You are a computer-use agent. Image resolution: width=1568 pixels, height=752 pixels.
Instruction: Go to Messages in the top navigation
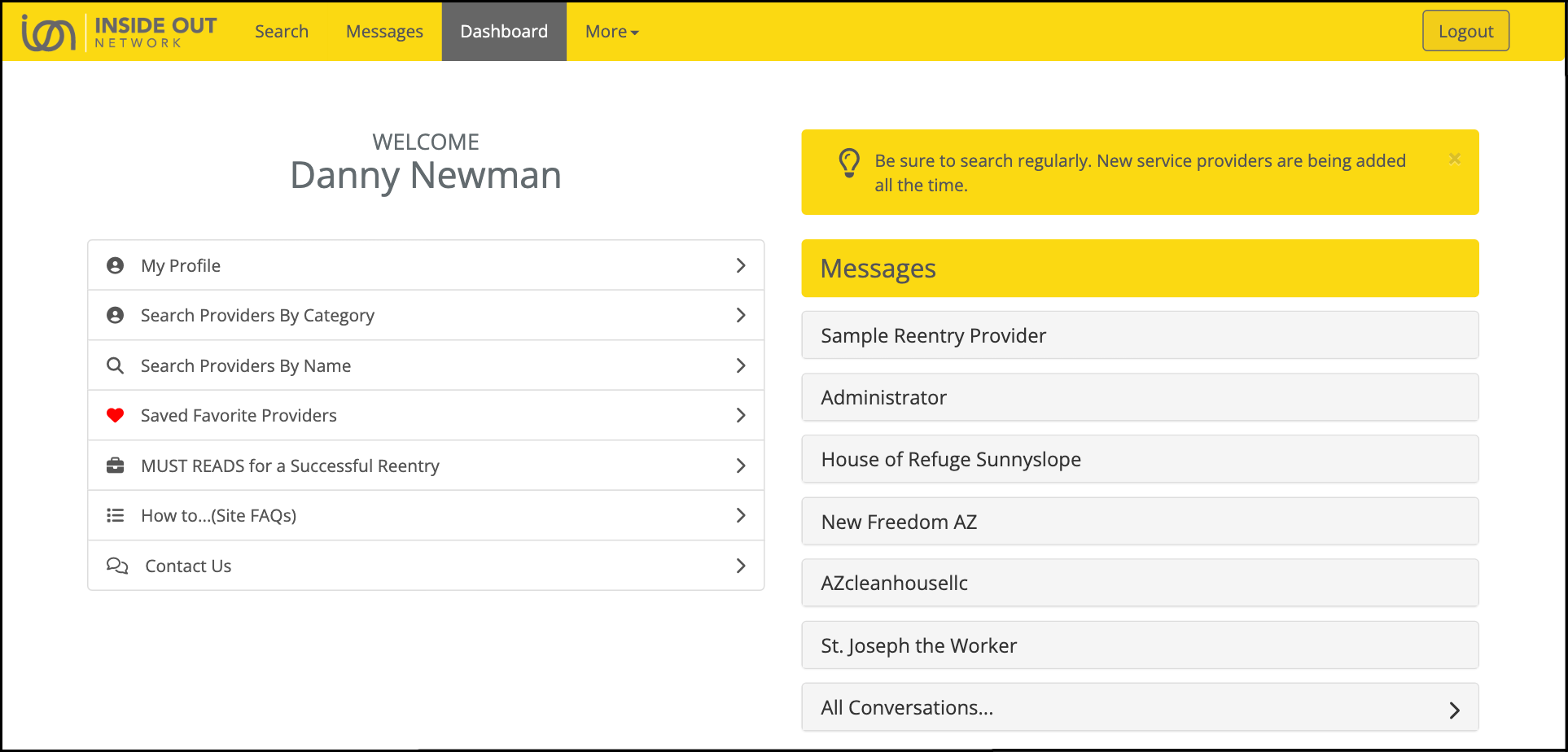(x=384, y=32)
